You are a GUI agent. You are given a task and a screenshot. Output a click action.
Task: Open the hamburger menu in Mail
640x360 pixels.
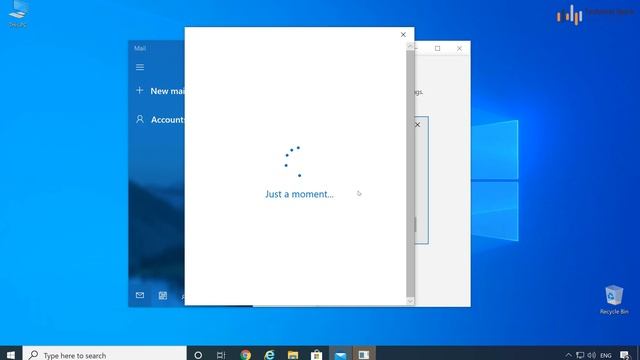click(x=140, y=67)
